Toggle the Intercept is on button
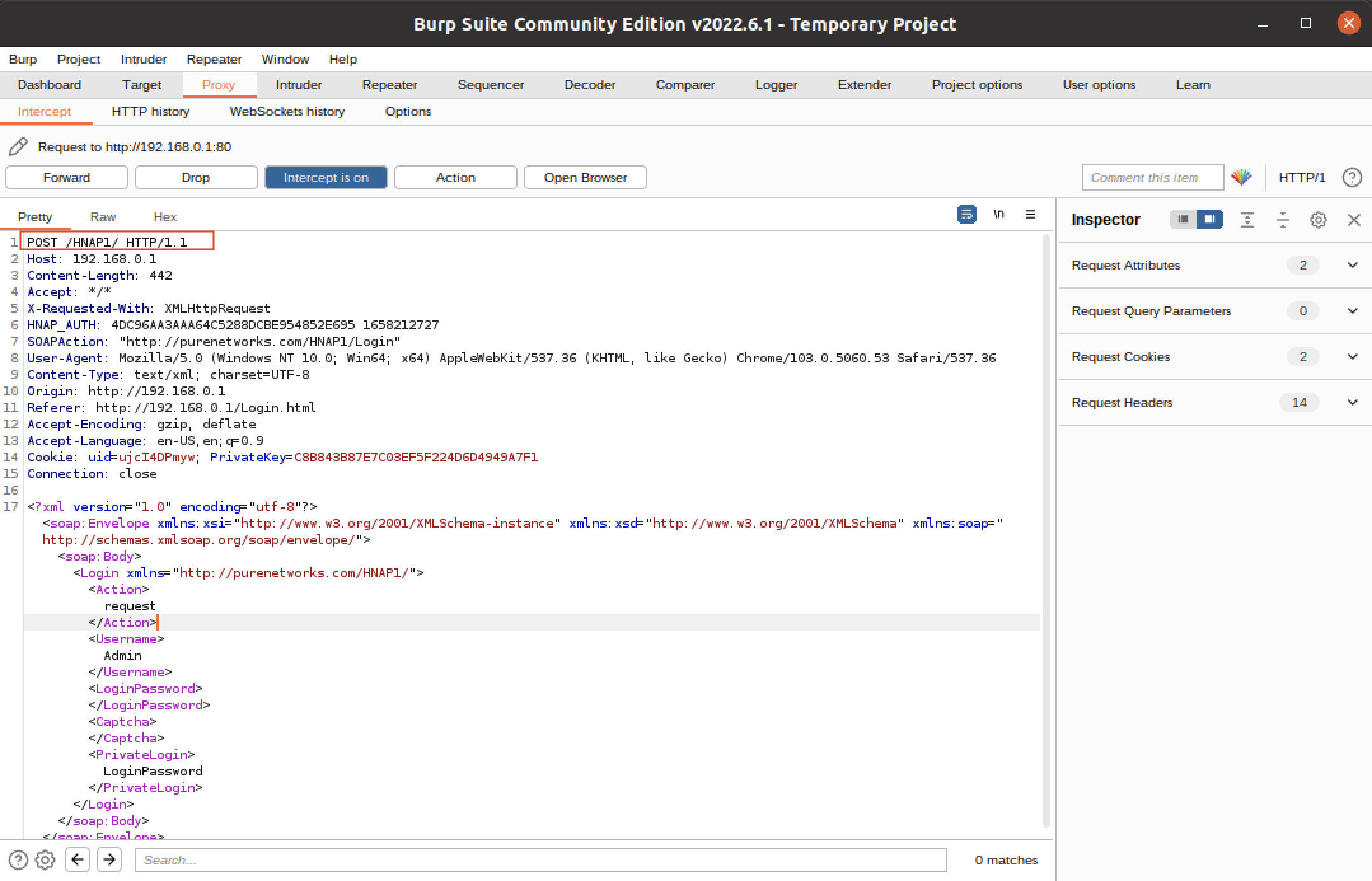This screenshot has width=1372, height=881. [x=326, y=177]
